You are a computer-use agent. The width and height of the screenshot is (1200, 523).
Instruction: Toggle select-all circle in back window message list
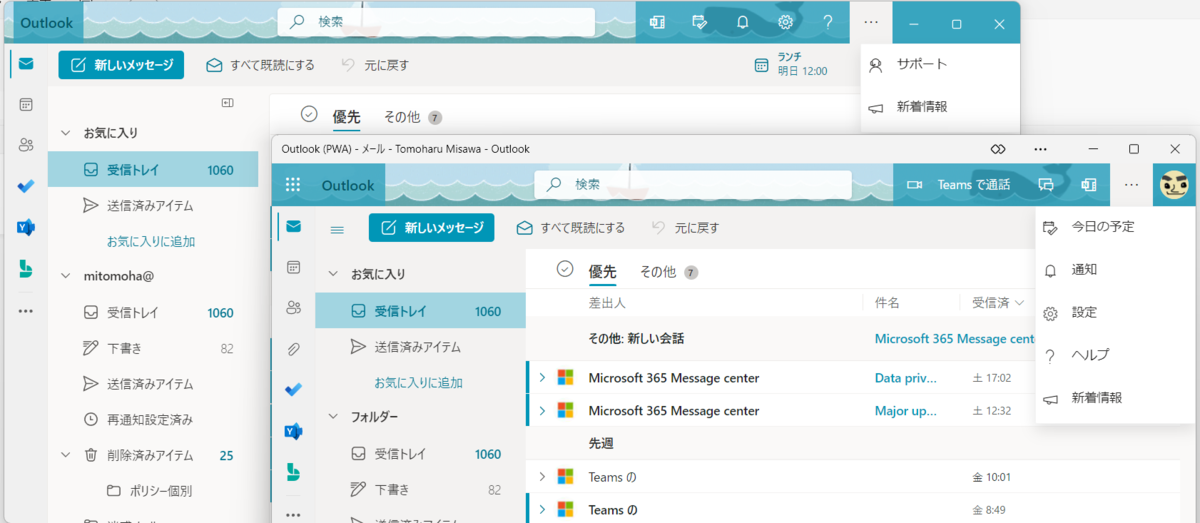click(x=309, y=114)
